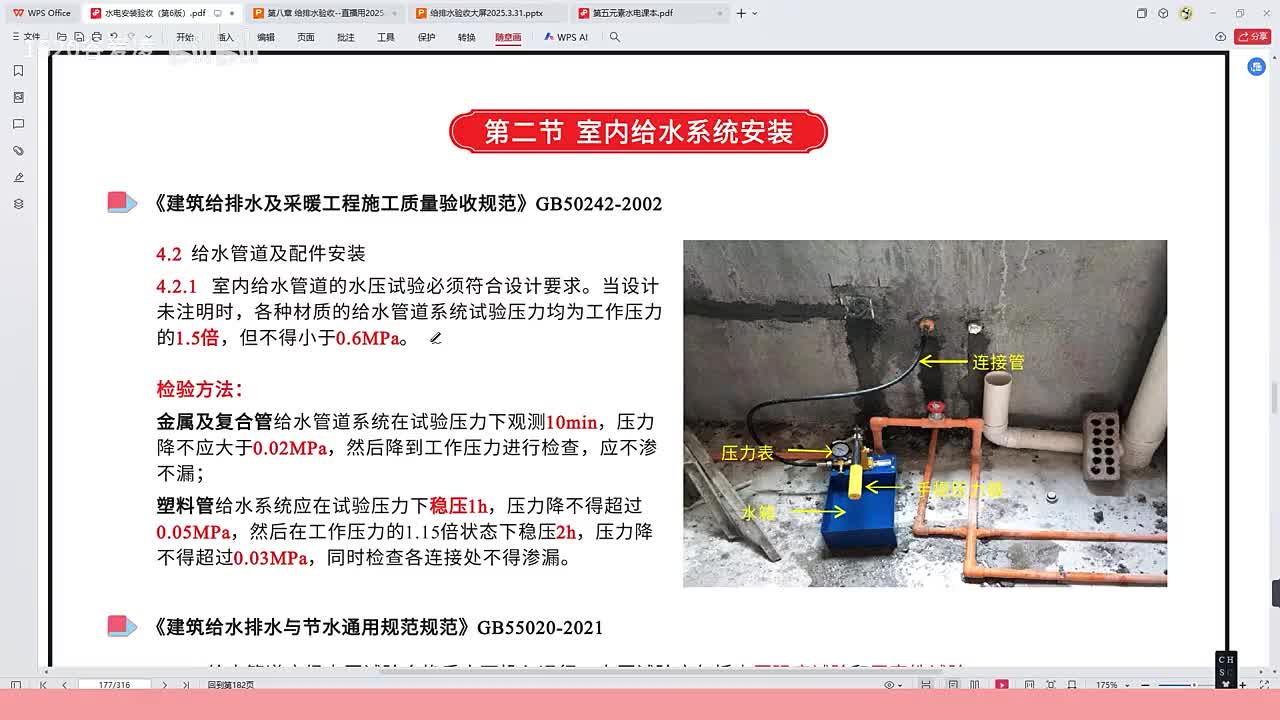This screenshot has height=720, width=1280.
Task: Click the fit page icon in status bar
Action: pos(1053,685)
